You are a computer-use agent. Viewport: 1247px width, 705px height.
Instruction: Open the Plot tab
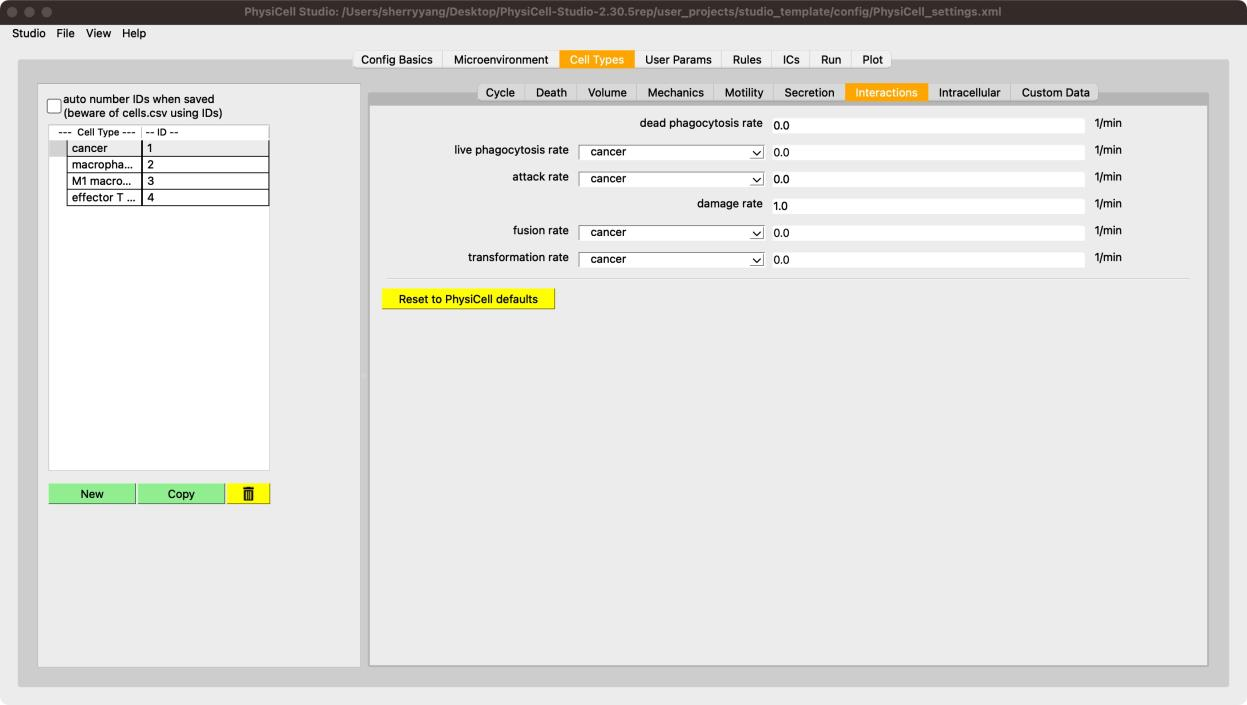click(872, 60)
